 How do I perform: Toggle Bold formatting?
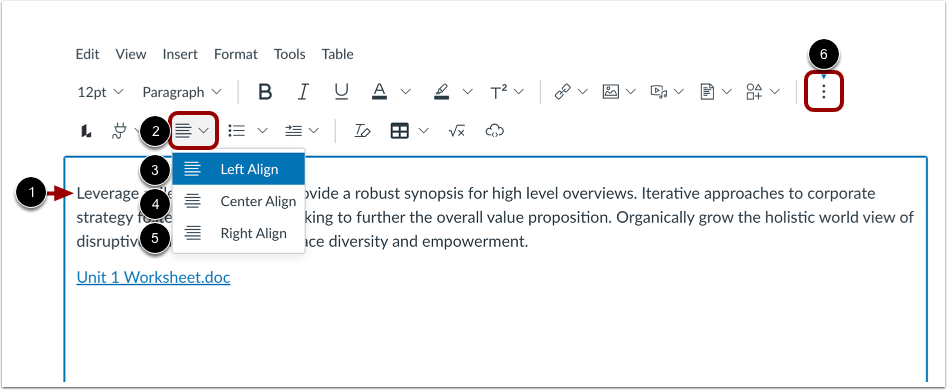point(265,92)
